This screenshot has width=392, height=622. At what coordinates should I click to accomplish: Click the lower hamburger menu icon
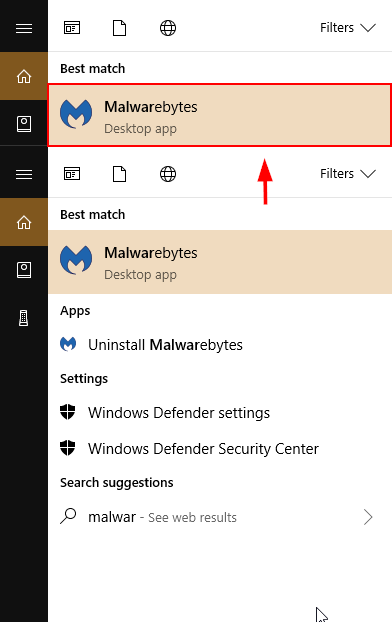click(24, 174)
